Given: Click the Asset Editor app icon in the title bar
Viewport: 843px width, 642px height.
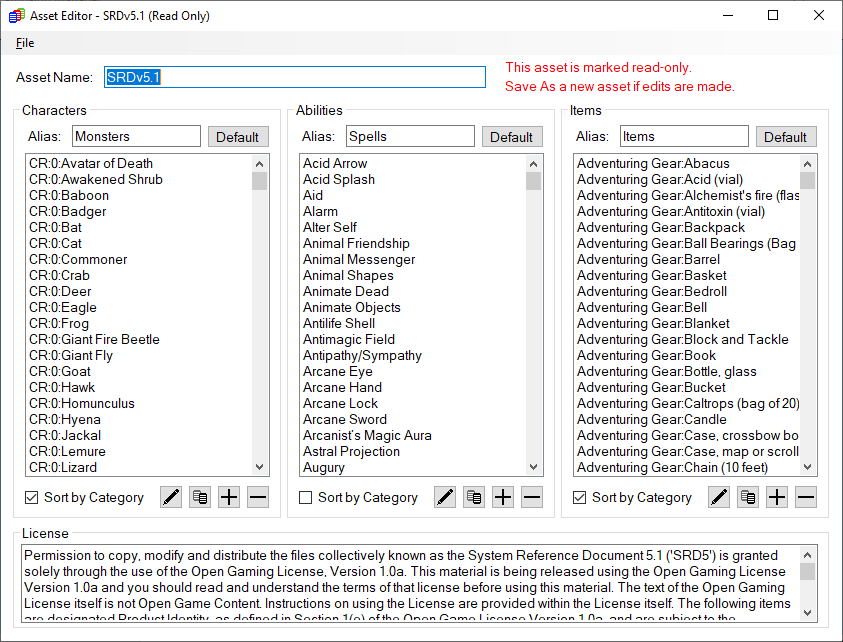Looking at the screenshot, I should pos(17,16).
